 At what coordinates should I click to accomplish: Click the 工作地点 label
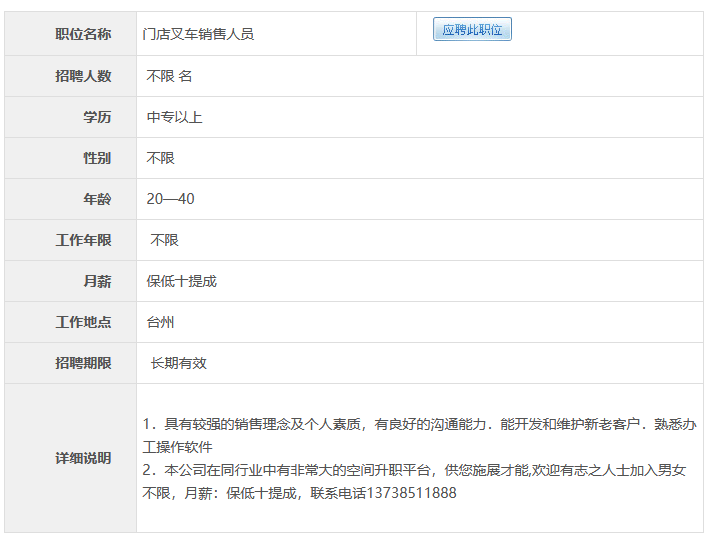point(83,322)
